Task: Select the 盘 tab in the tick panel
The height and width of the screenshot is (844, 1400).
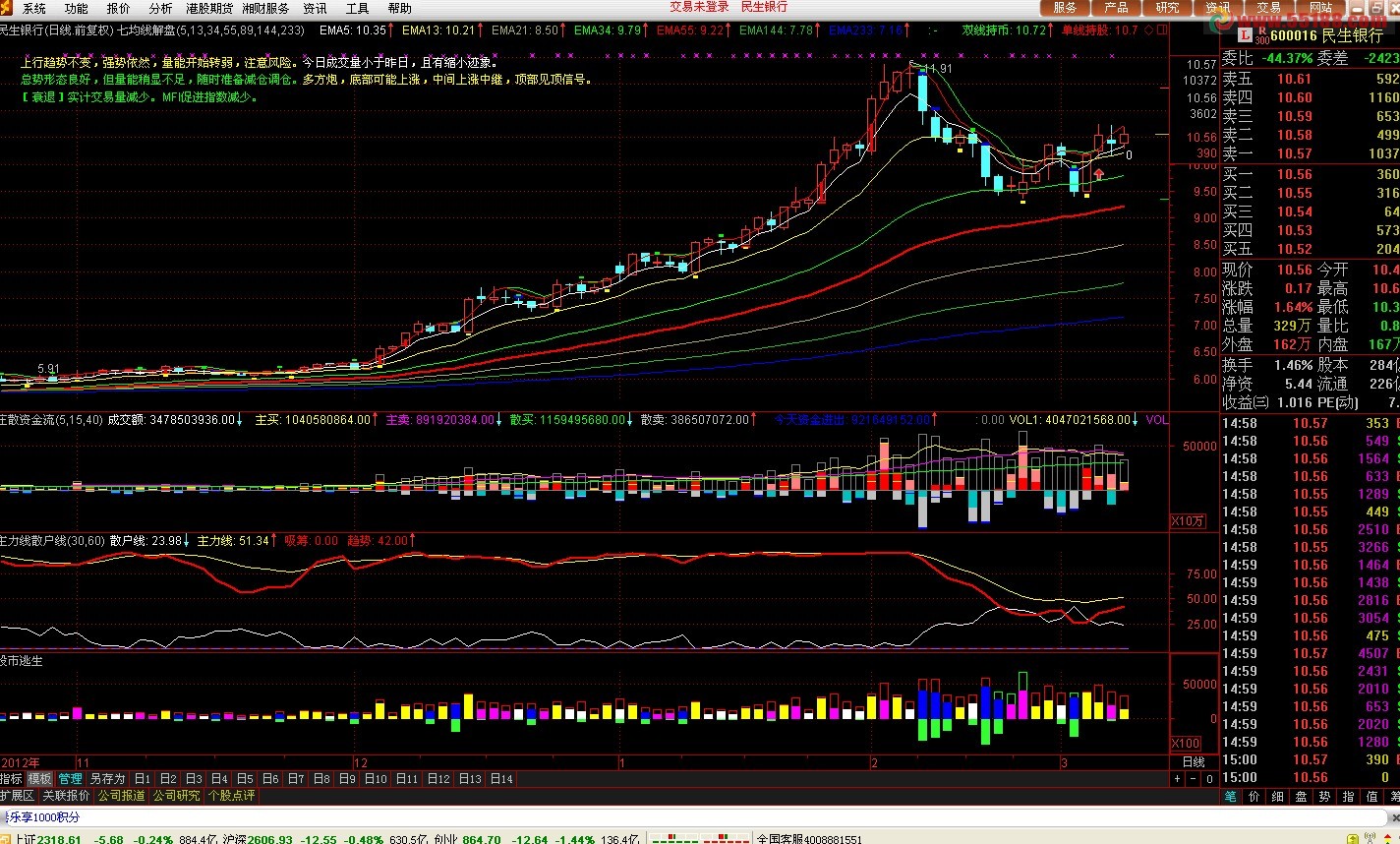Action: (x=1302, y=797)
